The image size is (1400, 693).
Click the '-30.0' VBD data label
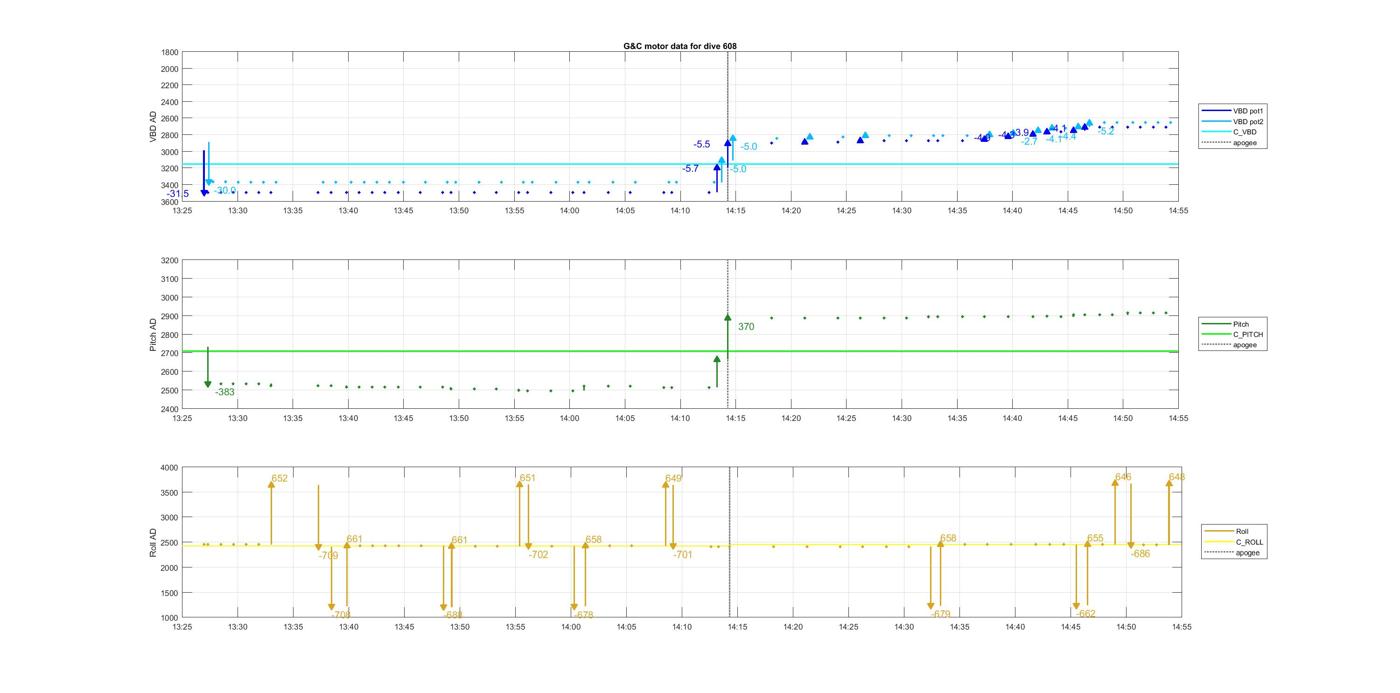(225, 190)
